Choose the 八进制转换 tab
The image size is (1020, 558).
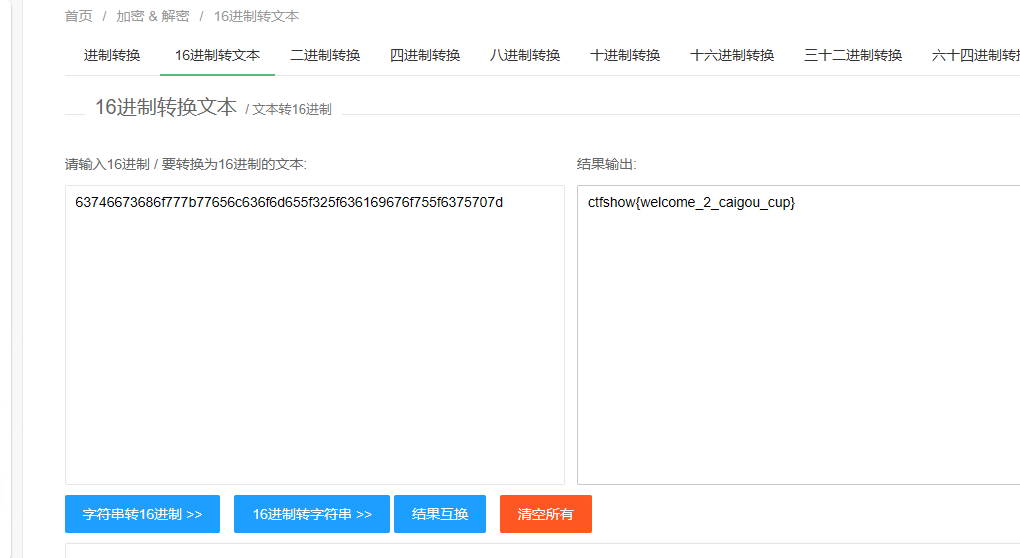[525, 55]
